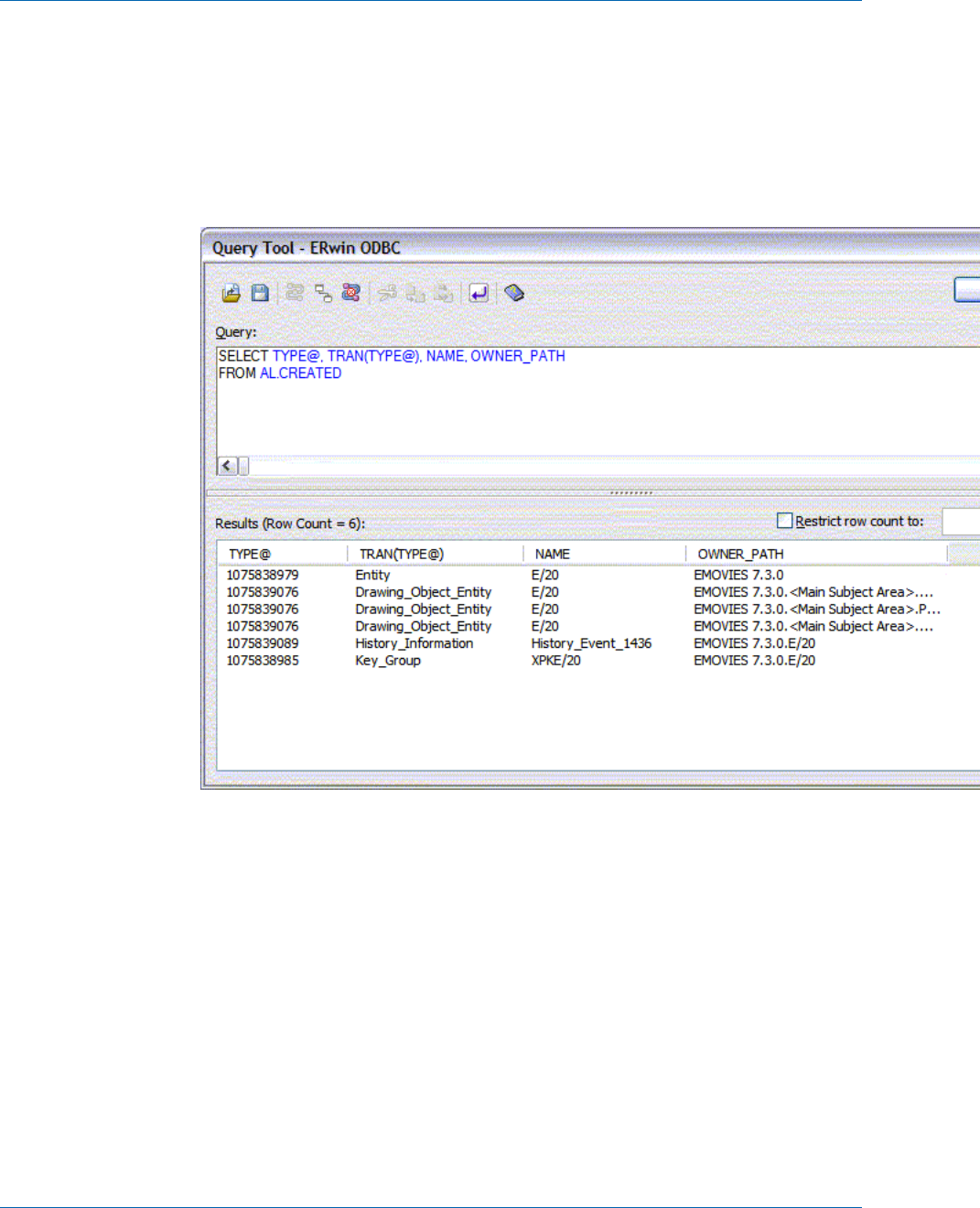The image size is (980, 1208).
Task: Select the E/20 cell in the Entity row
Action: pos(544,575)
